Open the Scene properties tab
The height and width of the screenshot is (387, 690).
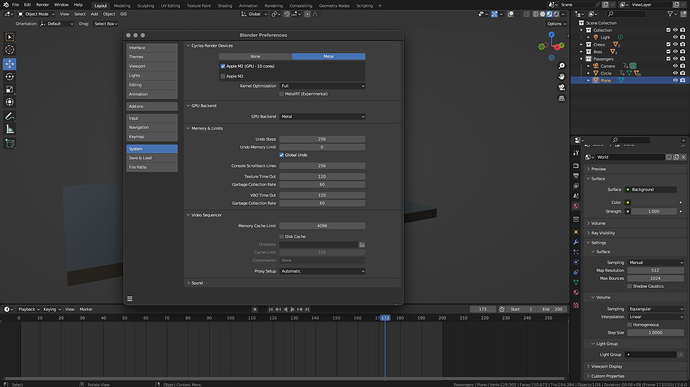pyautogui.click(x=576, y=196)
